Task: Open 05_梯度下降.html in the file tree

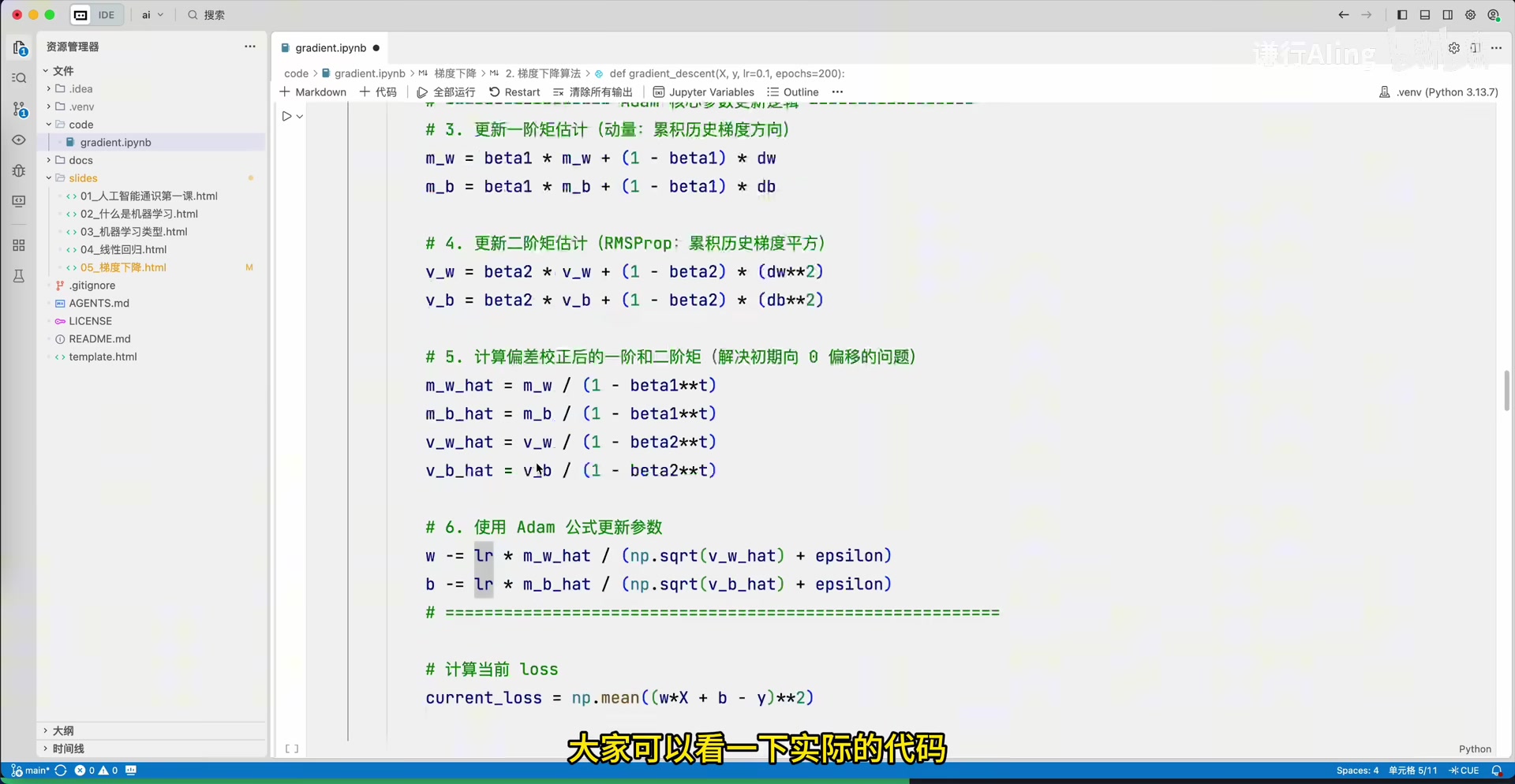Action: (123, 267)
